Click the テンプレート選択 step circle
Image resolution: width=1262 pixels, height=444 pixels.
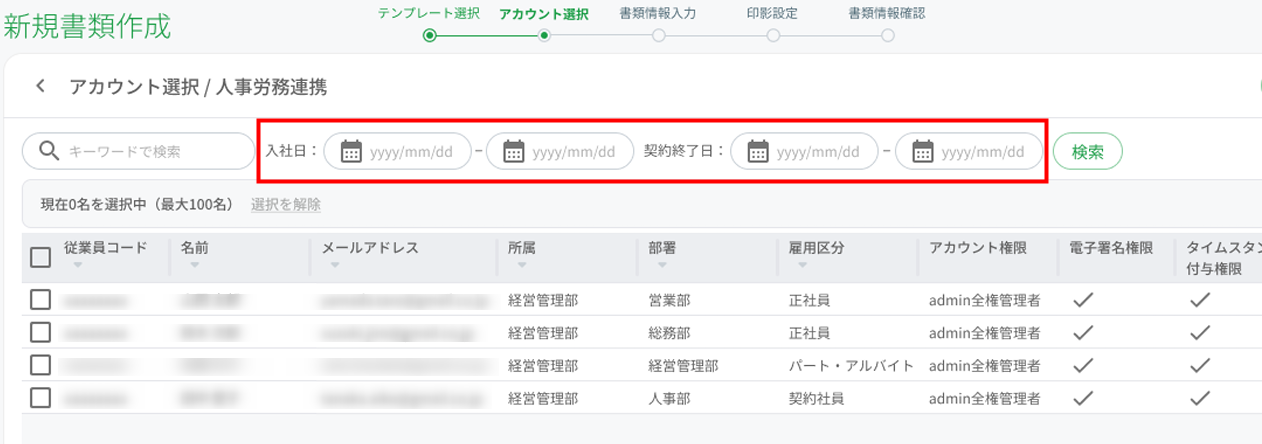pyautogui.click(x=430, y=35)
